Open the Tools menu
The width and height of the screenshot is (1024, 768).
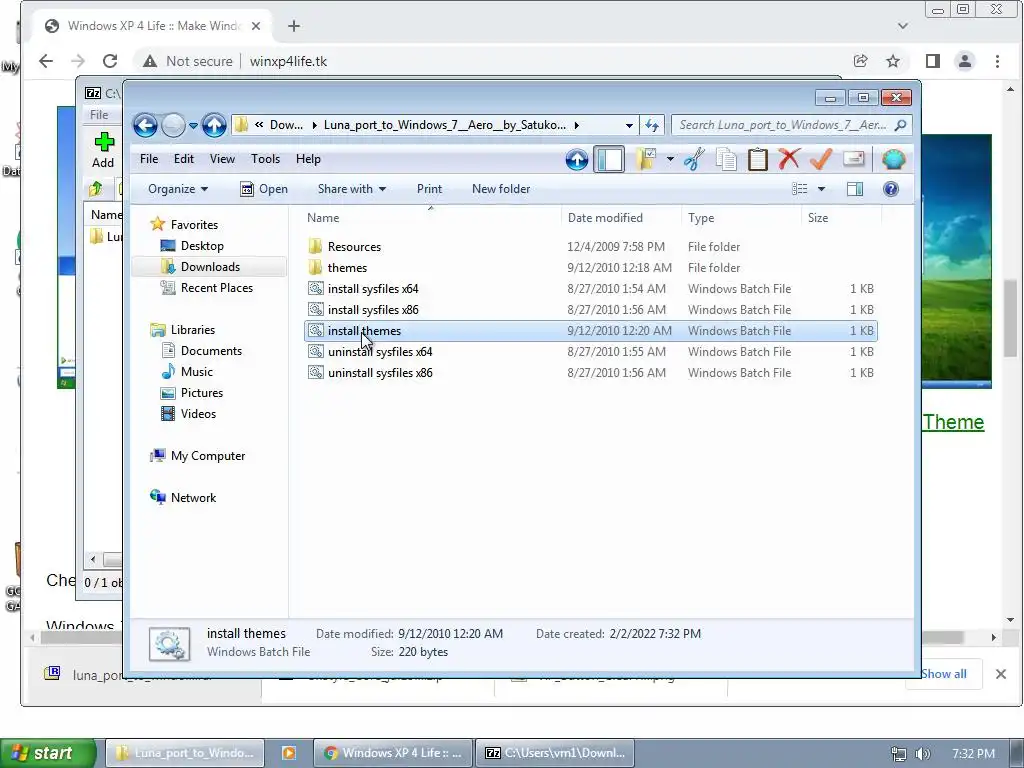265,159
